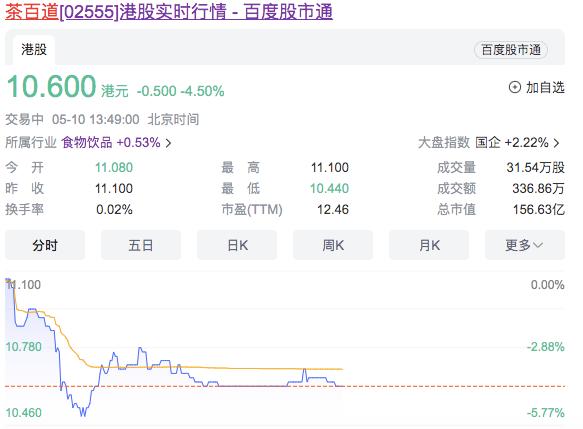Switch to the 五日 chart tab

pyautogui.click(x=141, y=245)
